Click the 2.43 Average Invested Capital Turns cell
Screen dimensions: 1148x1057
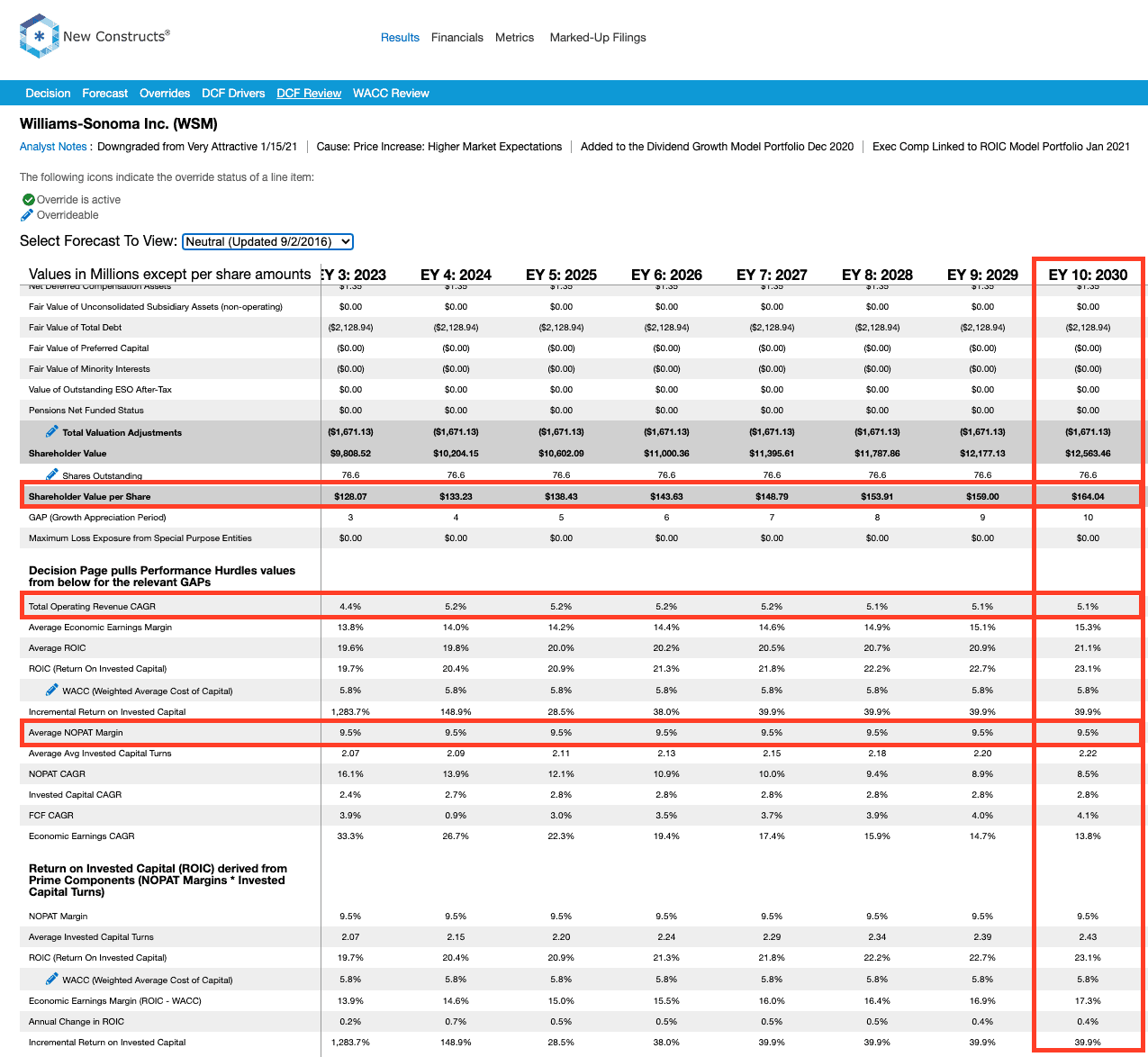pos(1088,937)
